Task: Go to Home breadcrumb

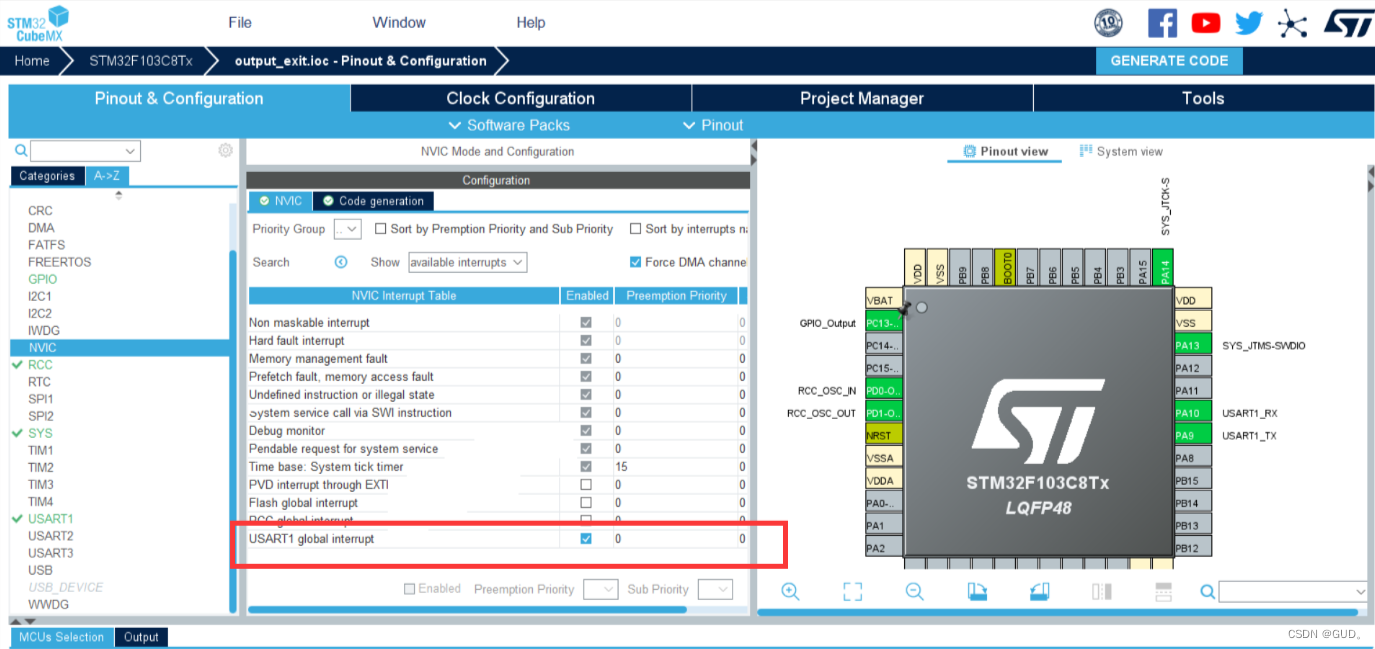Action: point(32,60)
